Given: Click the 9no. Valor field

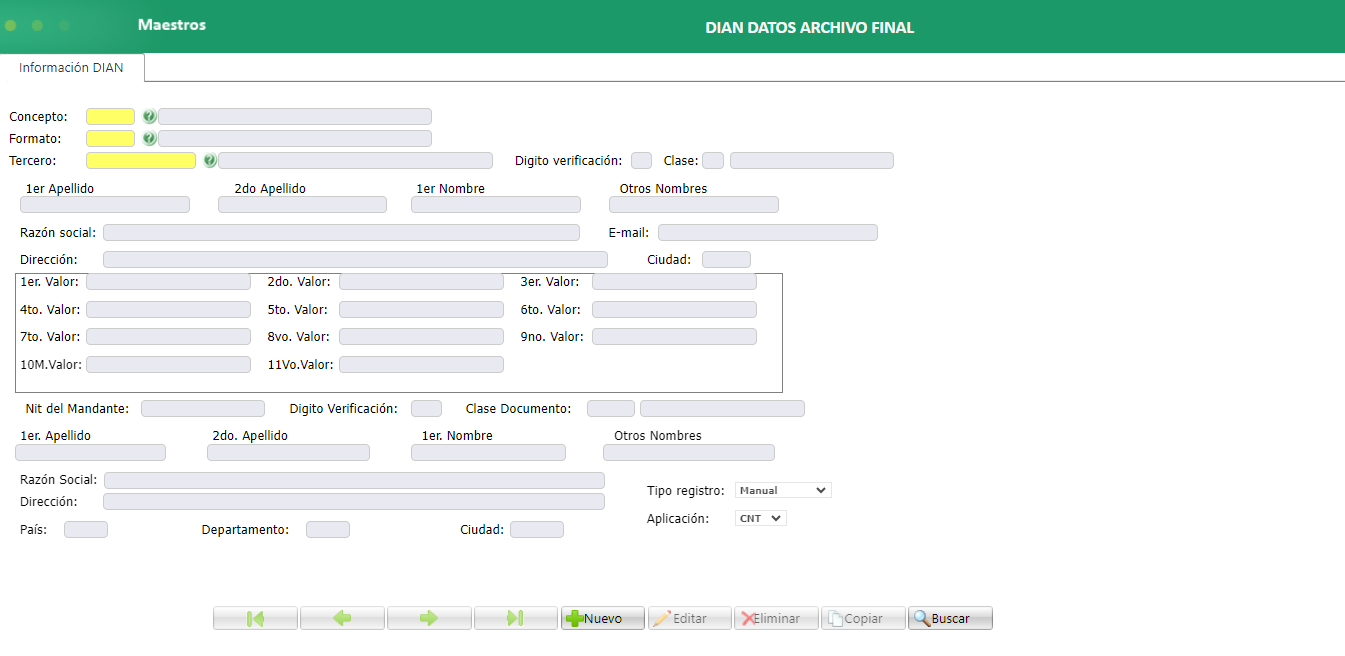Looking at the screenshot, I should 674,337.
